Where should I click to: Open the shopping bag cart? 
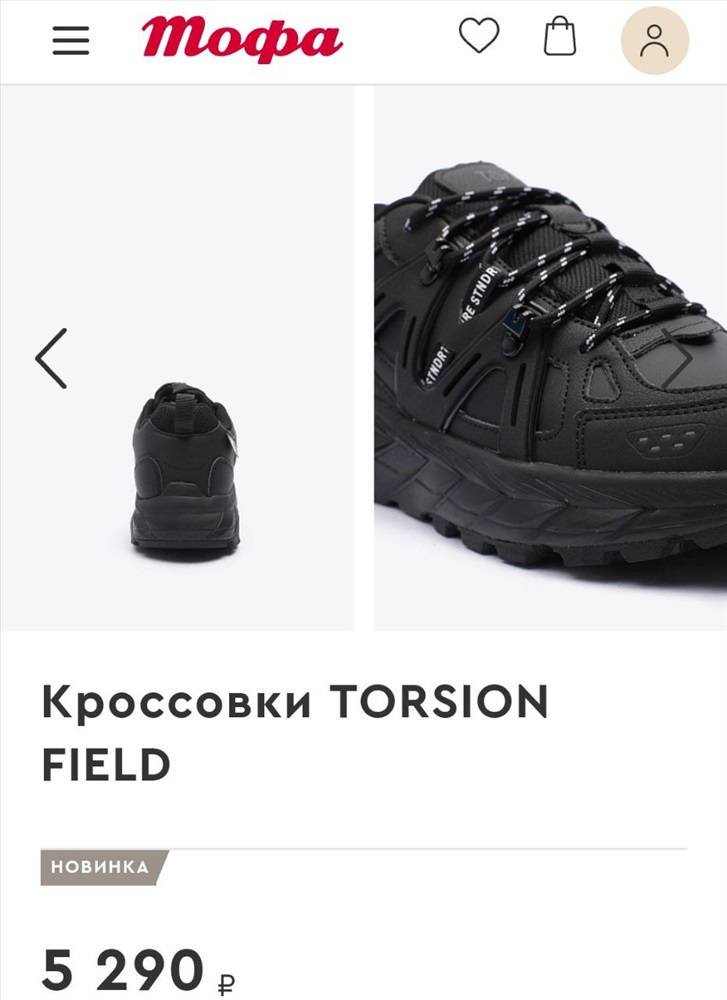(560, 36)
